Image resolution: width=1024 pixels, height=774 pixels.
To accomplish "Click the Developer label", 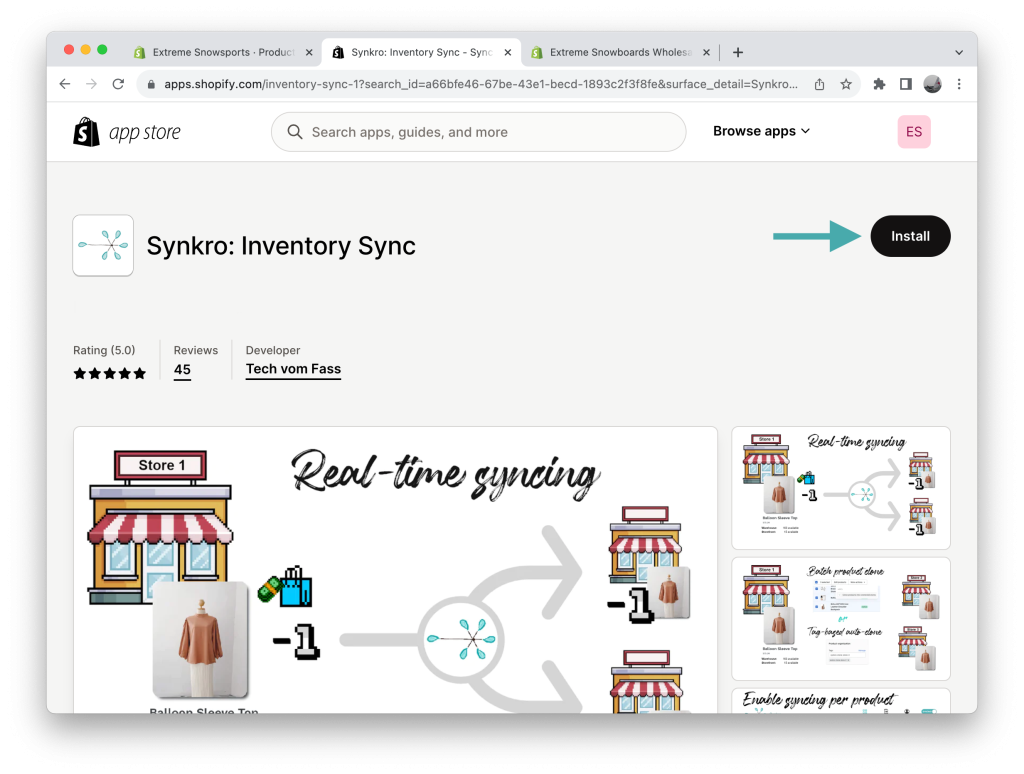I will click(273, 350).
